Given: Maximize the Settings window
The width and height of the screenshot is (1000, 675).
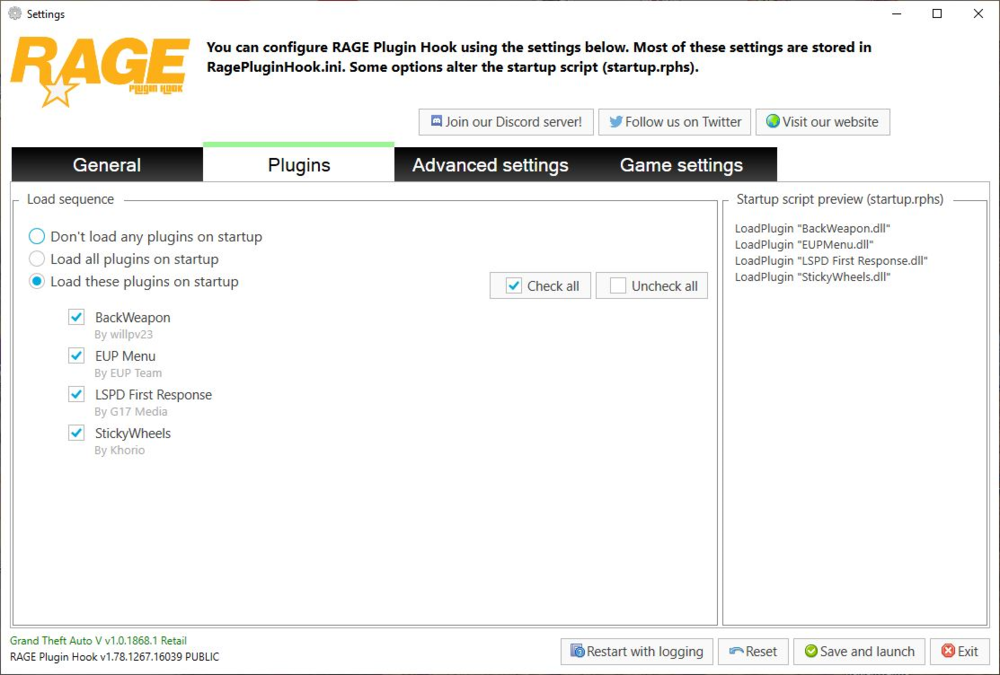Looking at the screenshot, I should click(937, 13).
